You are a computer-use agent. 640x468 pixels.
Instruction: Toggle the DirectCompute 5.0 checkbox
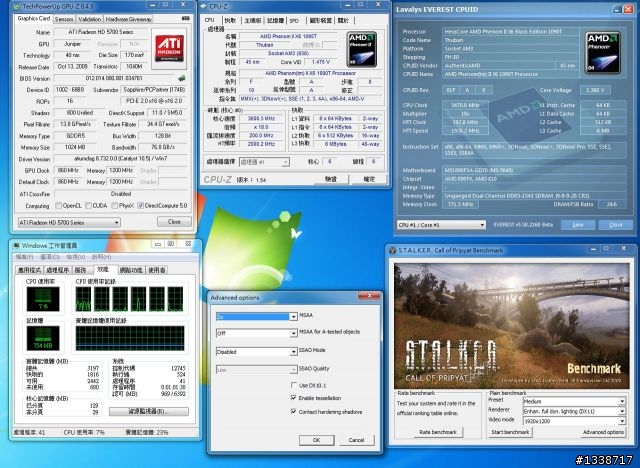coord(141,206)
